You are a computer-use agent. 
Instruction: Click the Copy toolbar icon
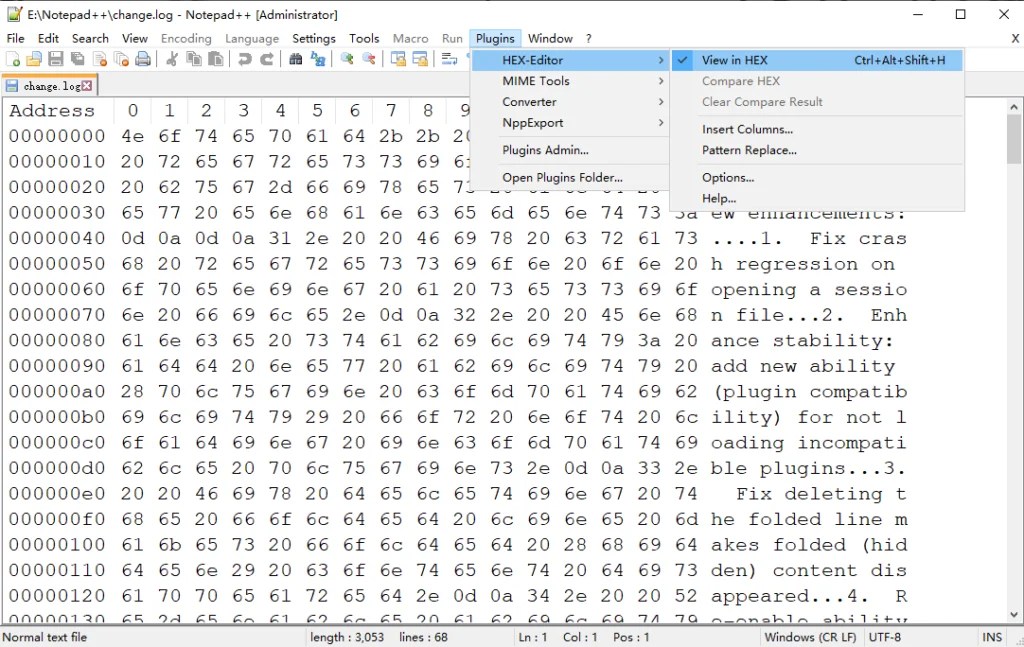(194, 59)
